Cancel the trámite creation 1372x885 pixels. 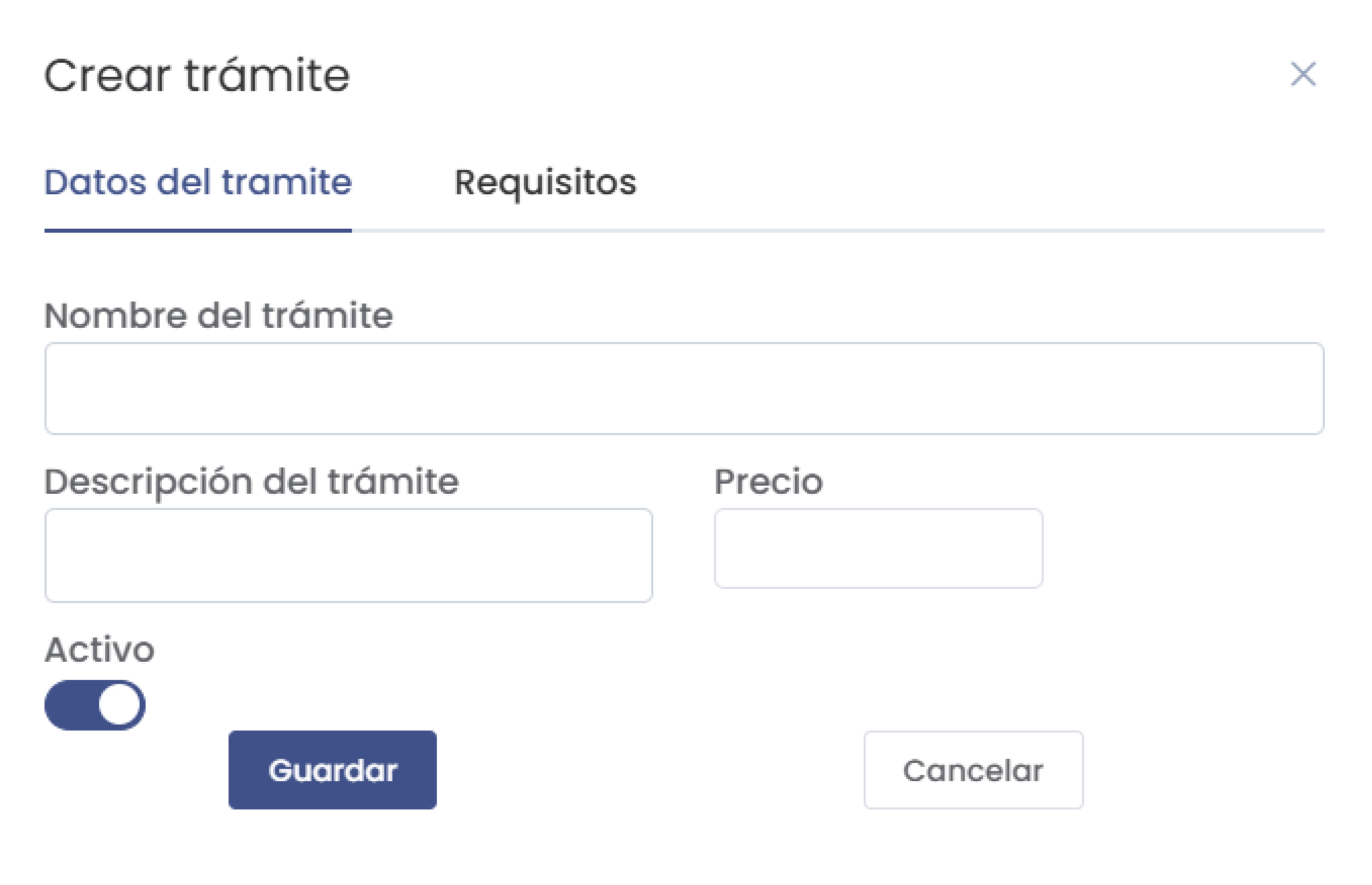(x=974, y=769)
